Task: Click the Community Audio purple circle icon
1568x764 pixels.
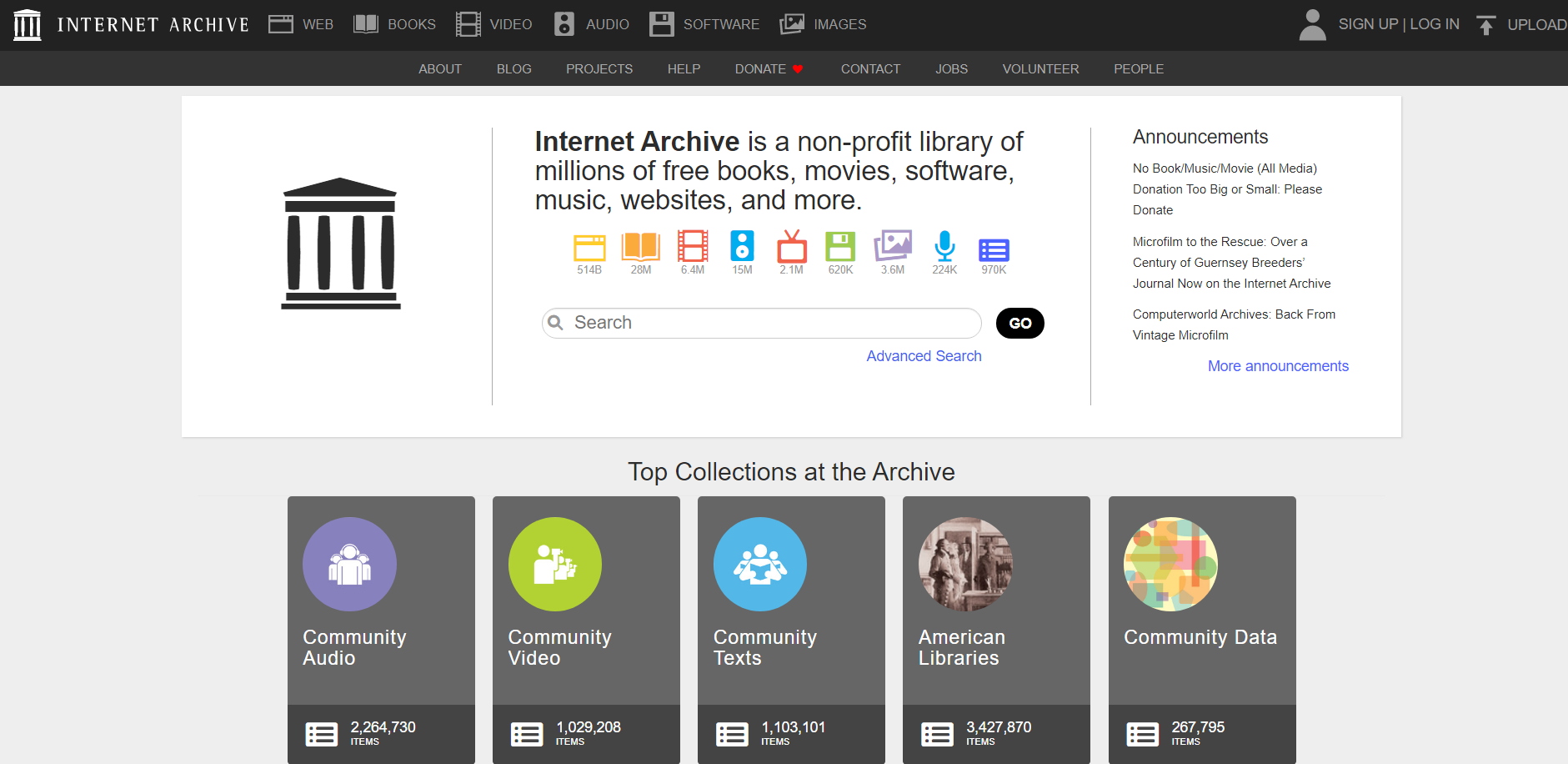Action: coord(349,564)
